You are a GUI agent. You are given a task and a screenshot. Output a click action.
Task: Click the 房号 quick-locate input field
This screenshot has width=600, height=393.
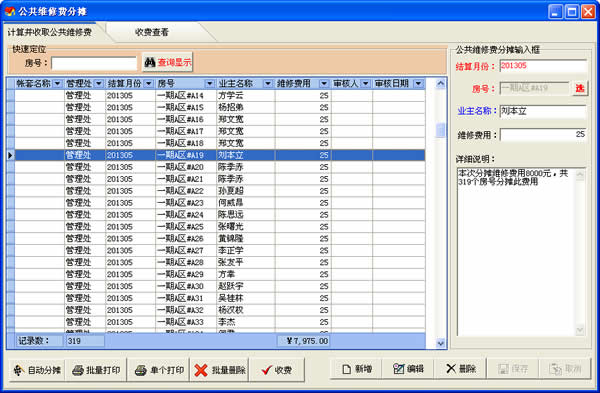[94, 63]
